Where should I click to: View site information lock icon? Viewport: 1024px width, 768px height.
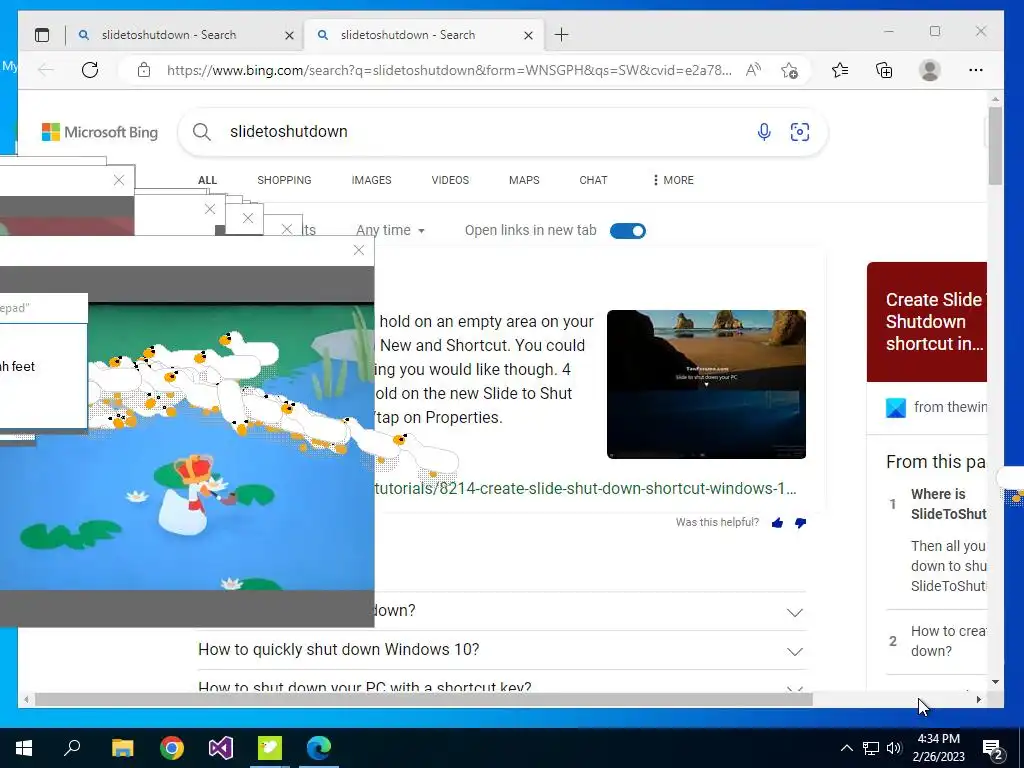pos(144,70)
